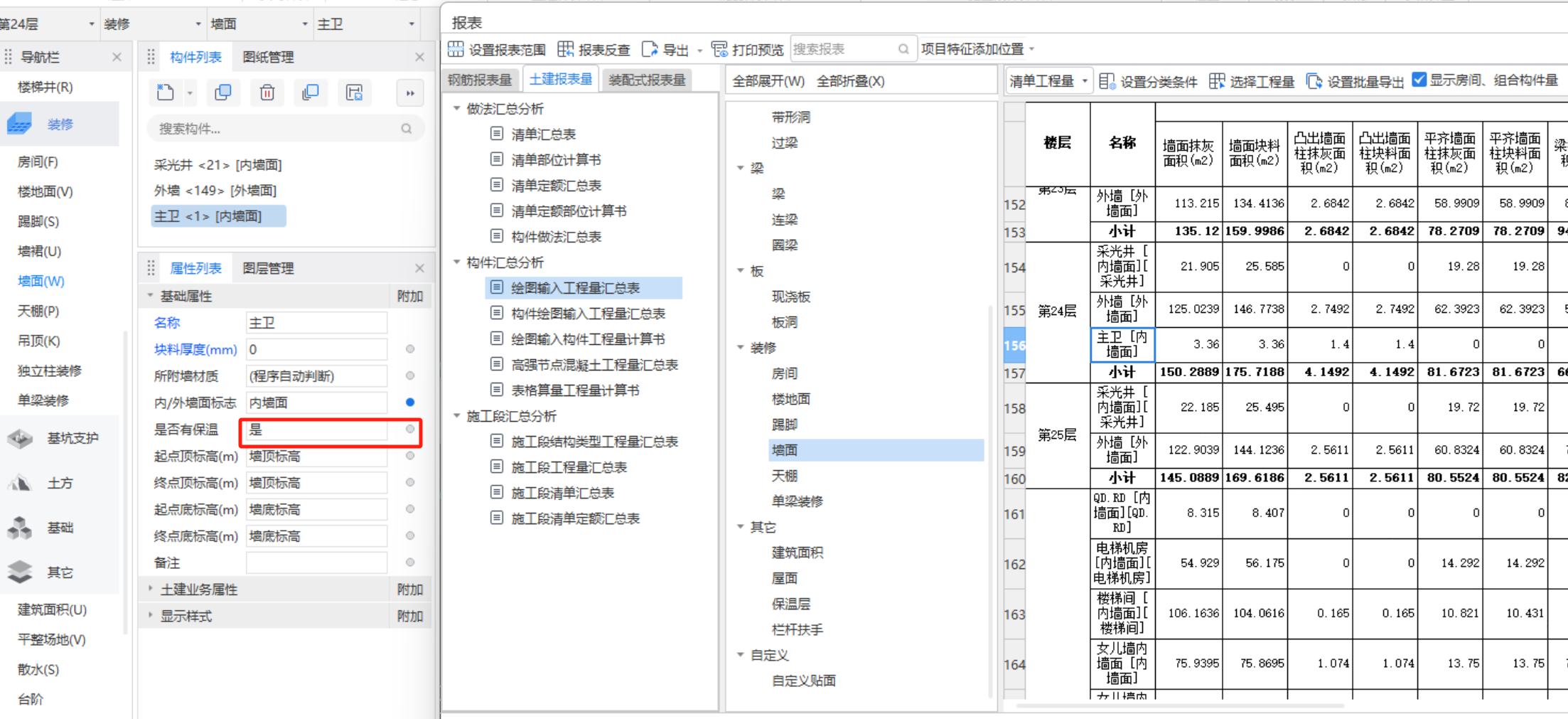Expand more toolbar tools with double-arrow button
The image size is (1568, 719).
point(410,93)
